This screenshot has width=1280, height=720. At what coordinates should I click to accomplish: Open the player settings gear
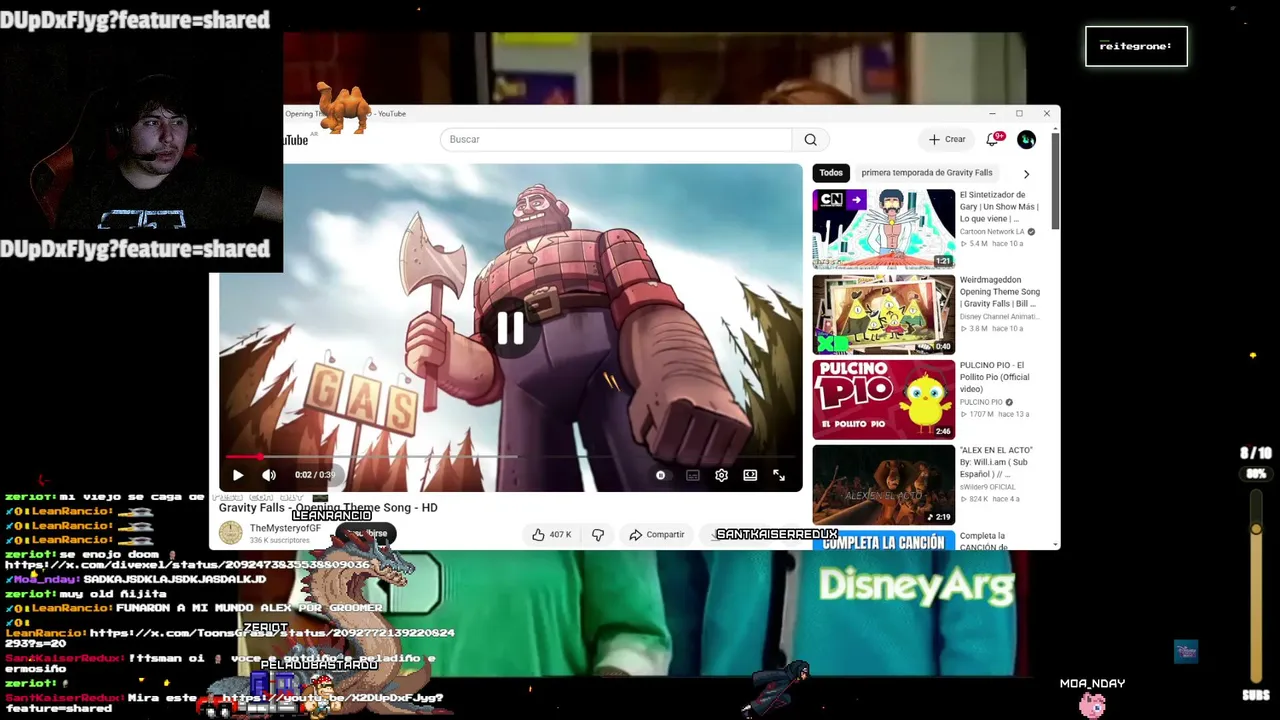721,476
